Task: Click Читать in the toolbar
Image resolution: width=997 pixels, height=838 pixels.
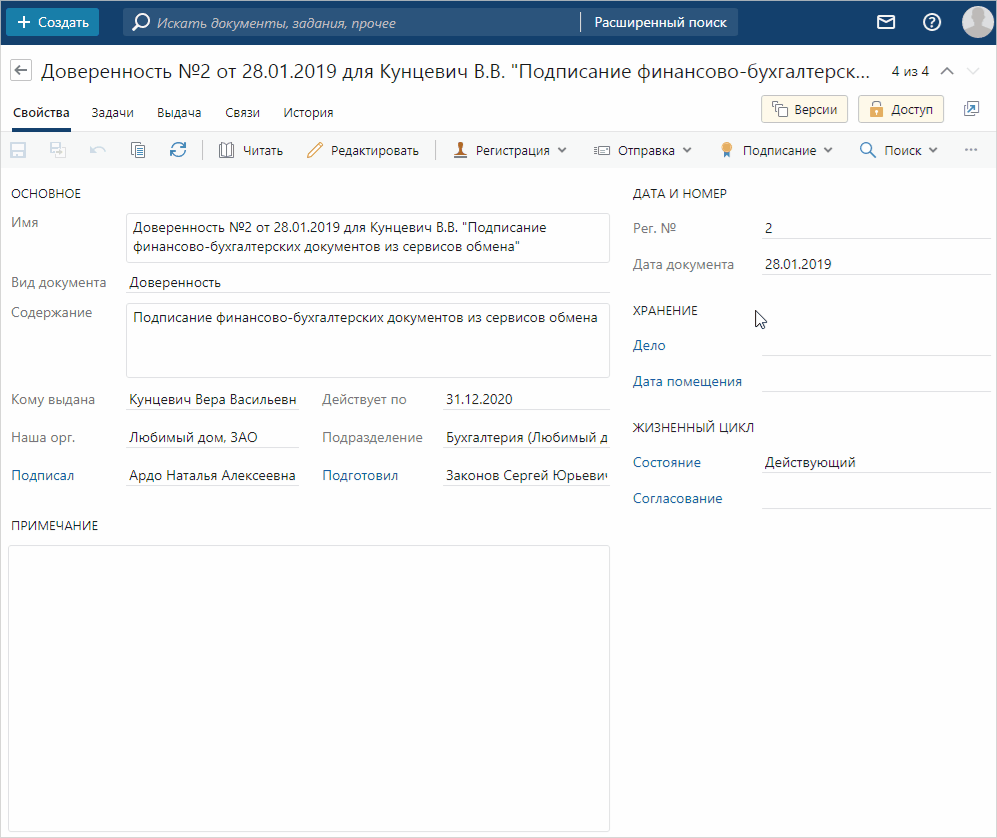Action: (251, 151)
